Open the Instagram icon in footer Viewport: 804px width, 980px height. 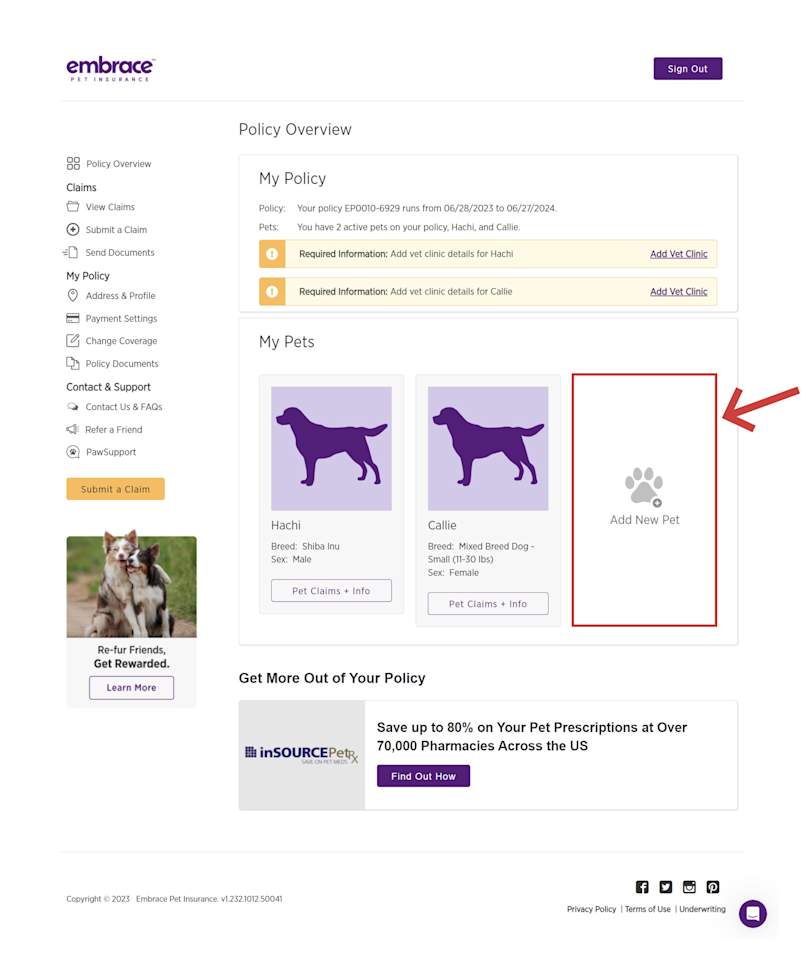point(689,886)
